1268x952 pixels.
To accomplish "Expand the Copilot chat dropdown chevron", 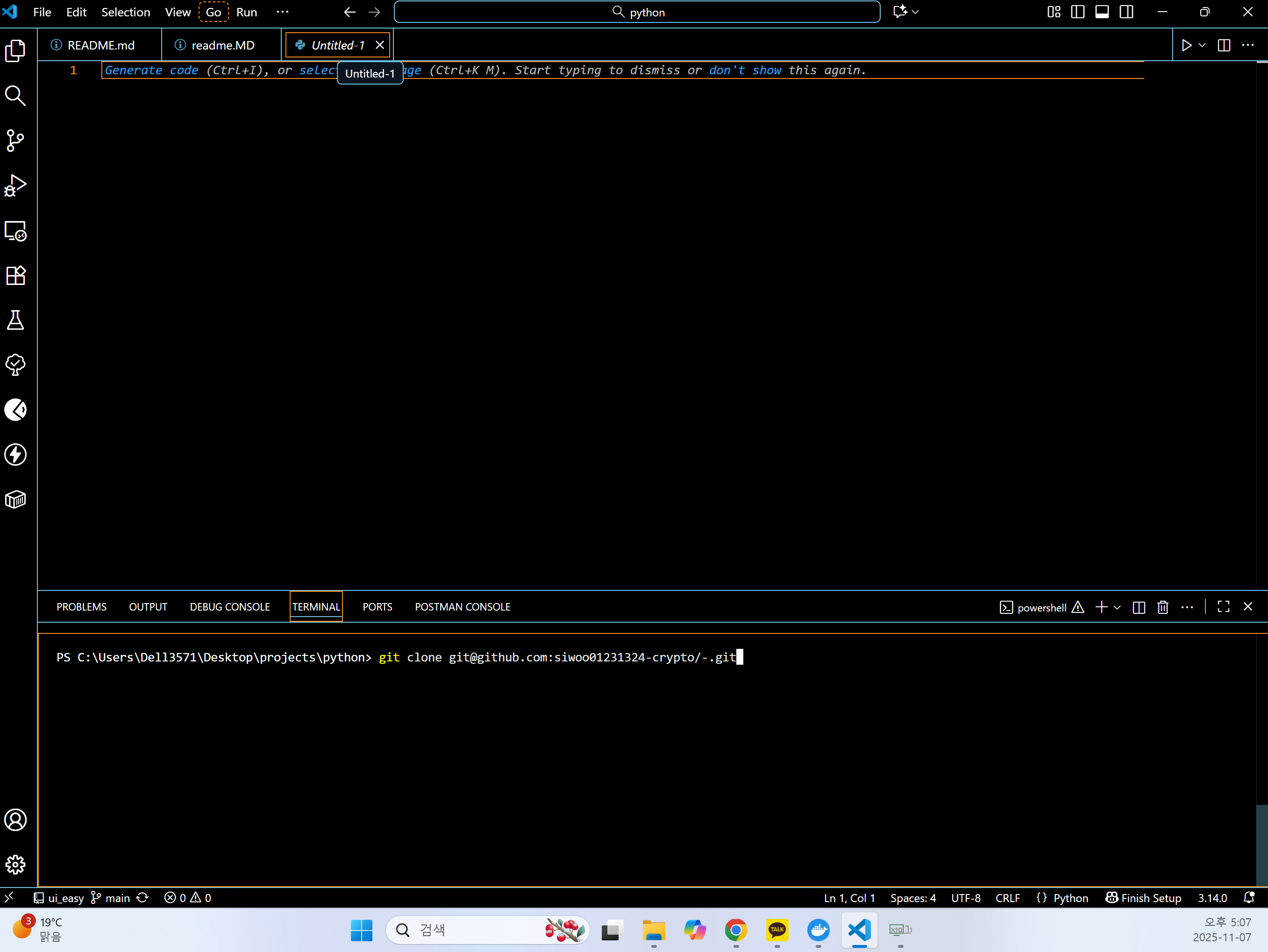I will pyautogui.click(x=915, y=12).
